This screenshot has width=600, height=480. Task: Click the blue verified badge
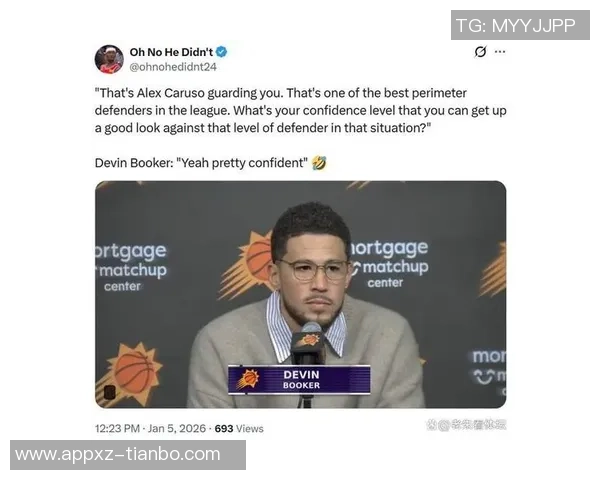221,52
